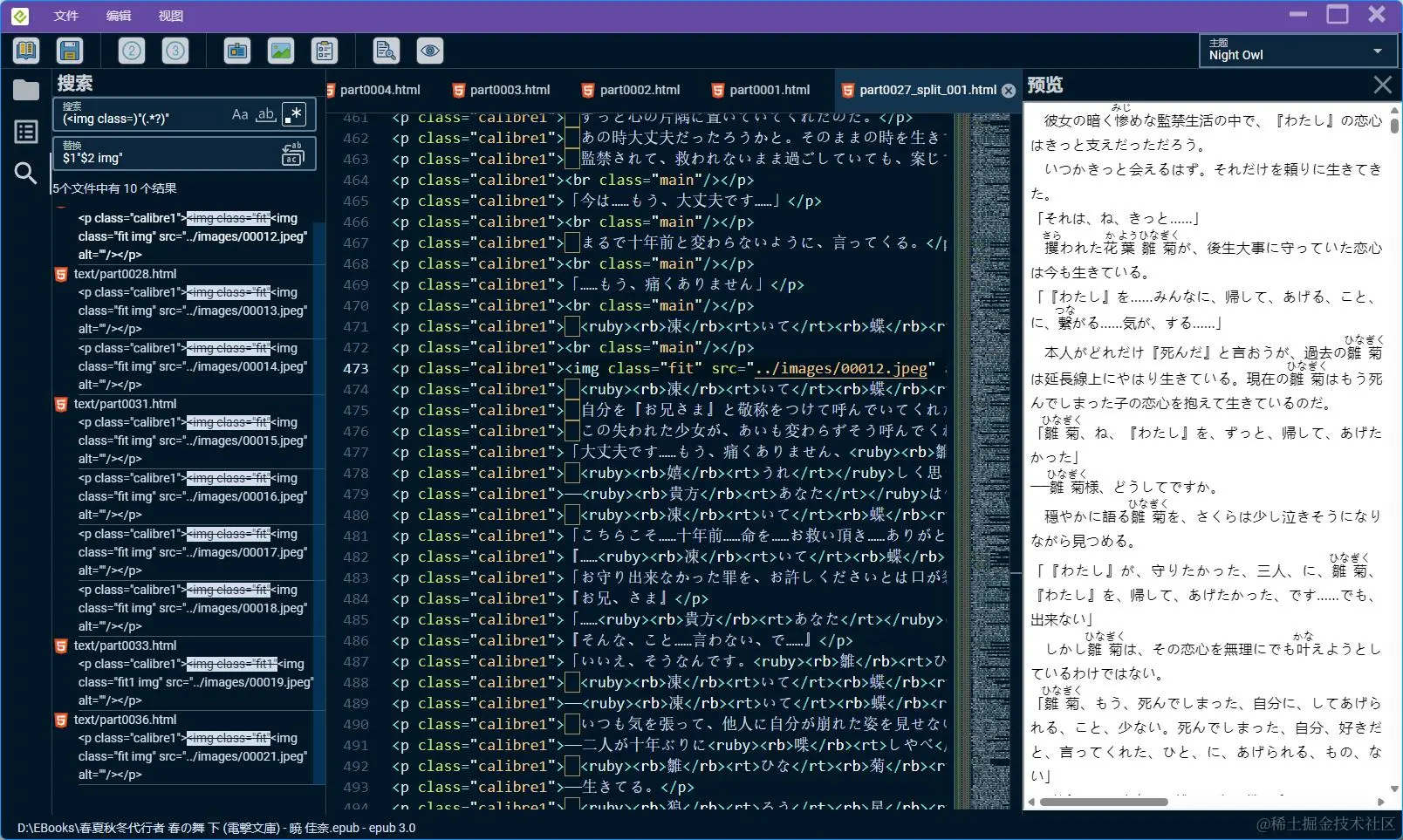The width and height of the screenshot is (1403, 840).
Task: Collapse text/part0031.html search results
Action: (x=125, y=404)
